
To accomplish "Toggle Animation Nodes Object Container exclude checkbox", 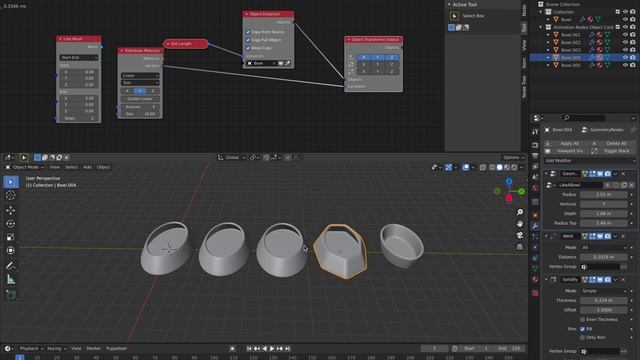I will (618, 27).
